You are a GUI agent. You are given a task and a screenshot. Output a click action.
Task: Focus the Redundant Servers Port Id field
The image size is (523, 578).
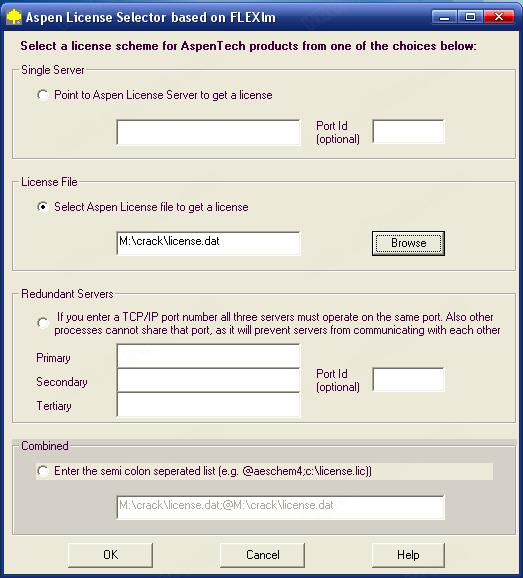coord(408,380)
